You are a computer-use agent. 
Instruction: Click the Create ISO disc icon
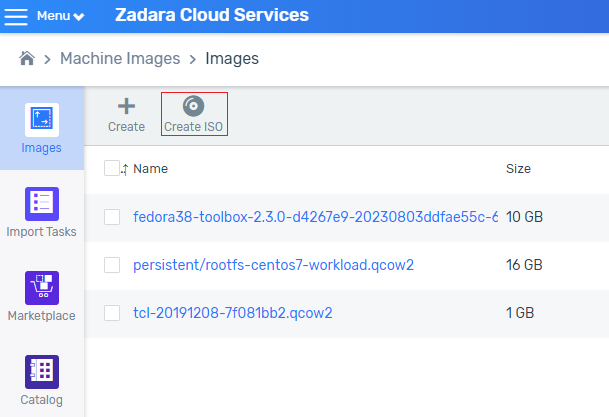click(x=193, y=106)
